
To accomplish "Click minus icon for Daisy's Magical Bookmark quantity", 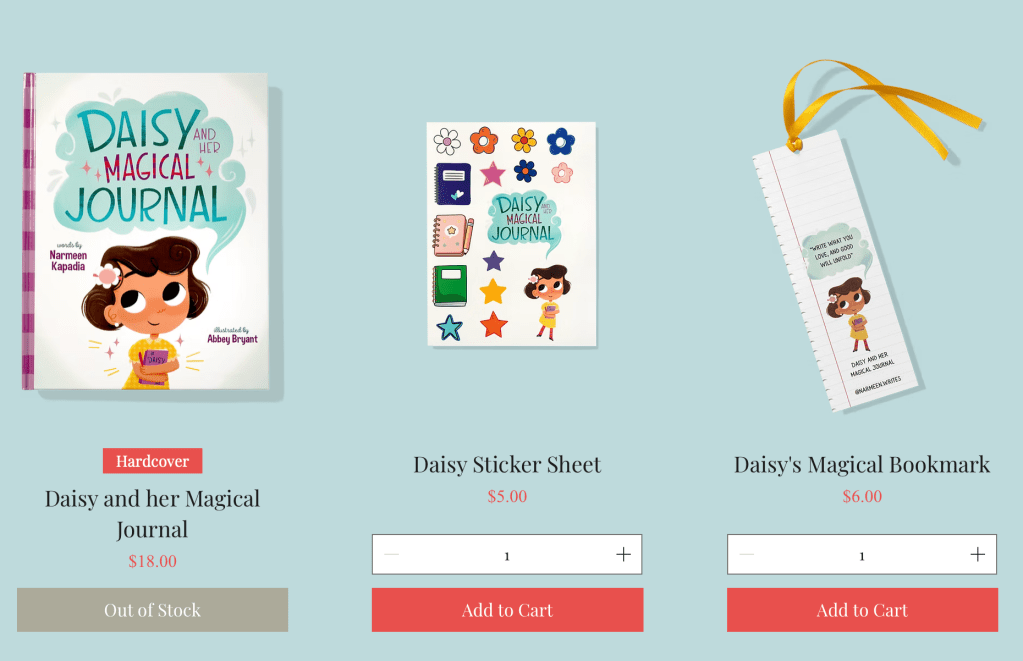I will click(x=746, y=555).
